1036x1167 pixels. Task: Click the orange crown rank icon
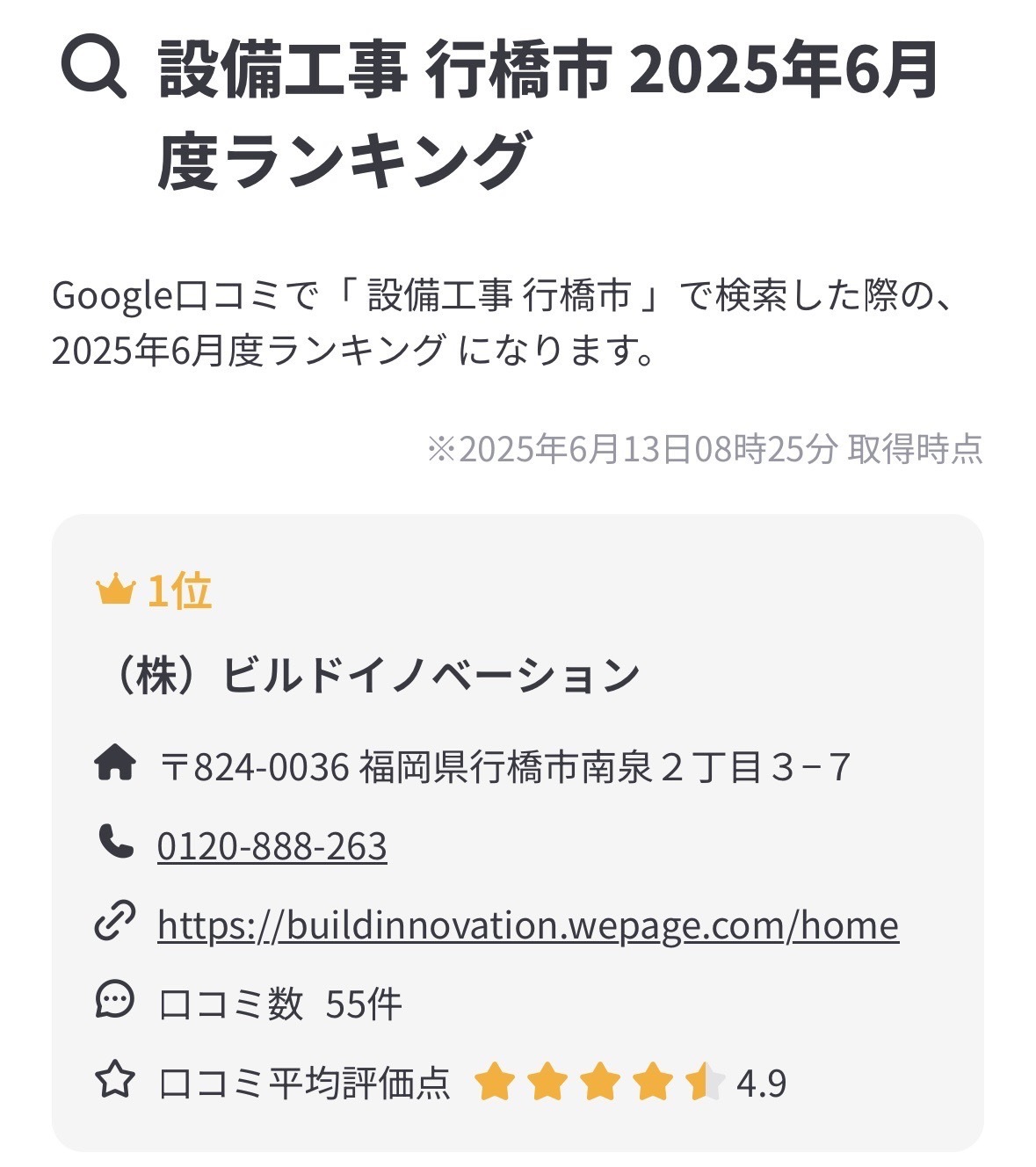tap(115, 591)
